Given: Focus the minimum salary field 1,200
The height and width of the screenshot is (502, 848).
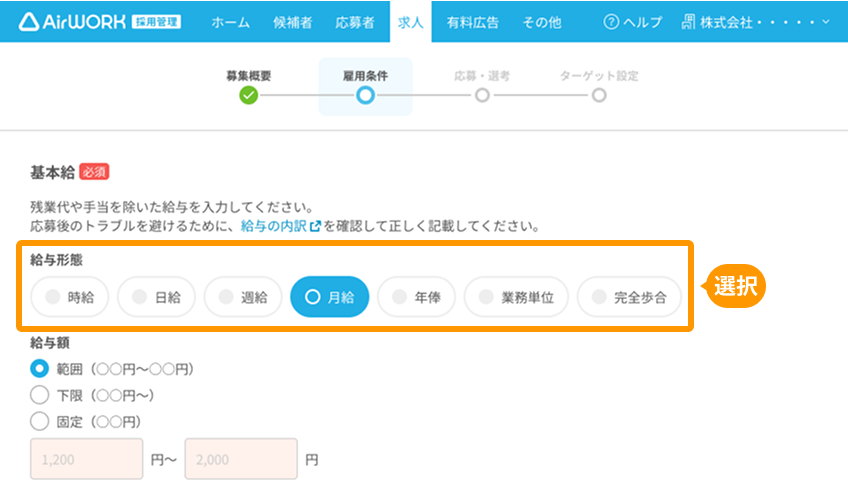Looking at the screenshot, I should point(87,459).
